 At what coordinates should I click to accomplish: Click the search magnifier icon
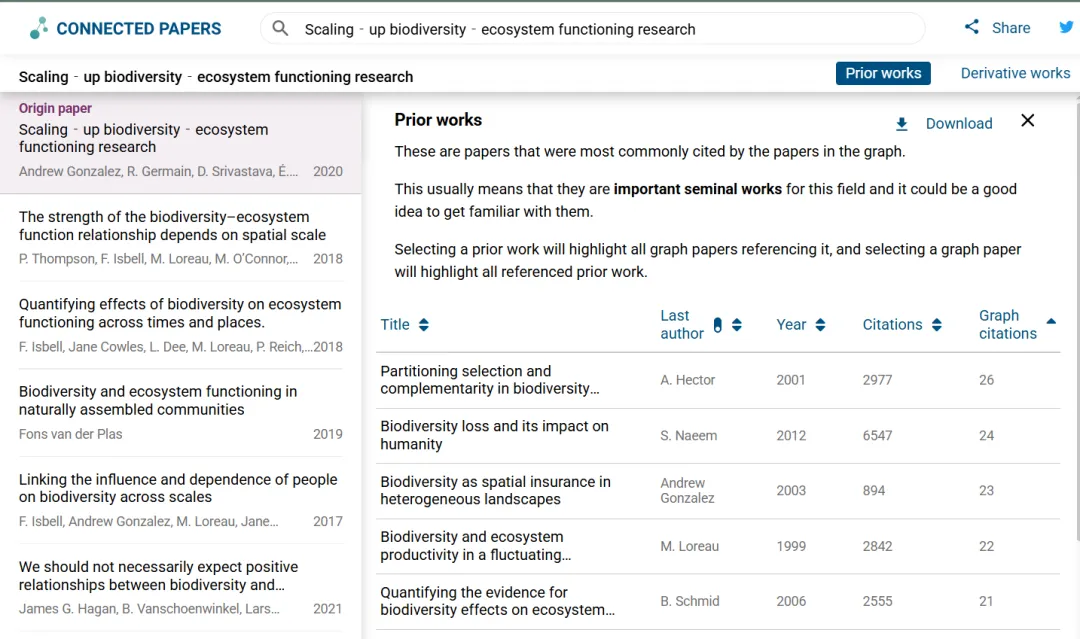tap(281, 28)
